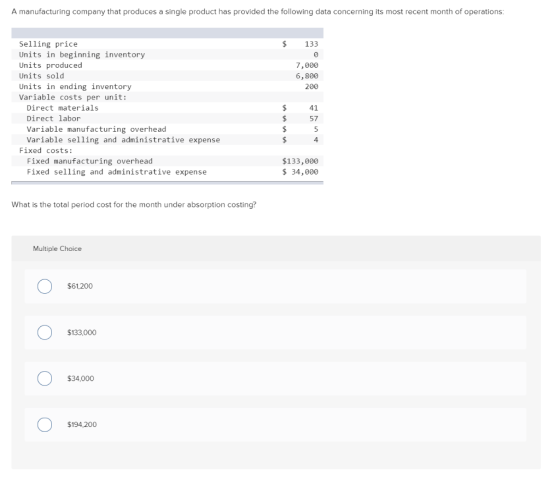
Task: Click the Variable selling and administrative expense row
Action: tap(167, 140)
